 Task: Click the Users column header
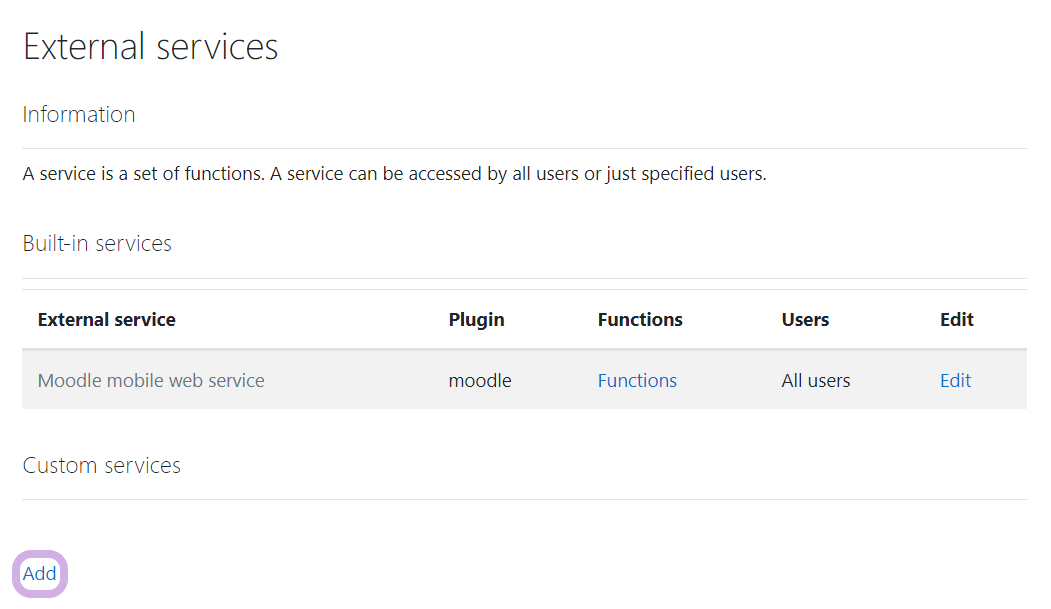(x=805, y=320)
